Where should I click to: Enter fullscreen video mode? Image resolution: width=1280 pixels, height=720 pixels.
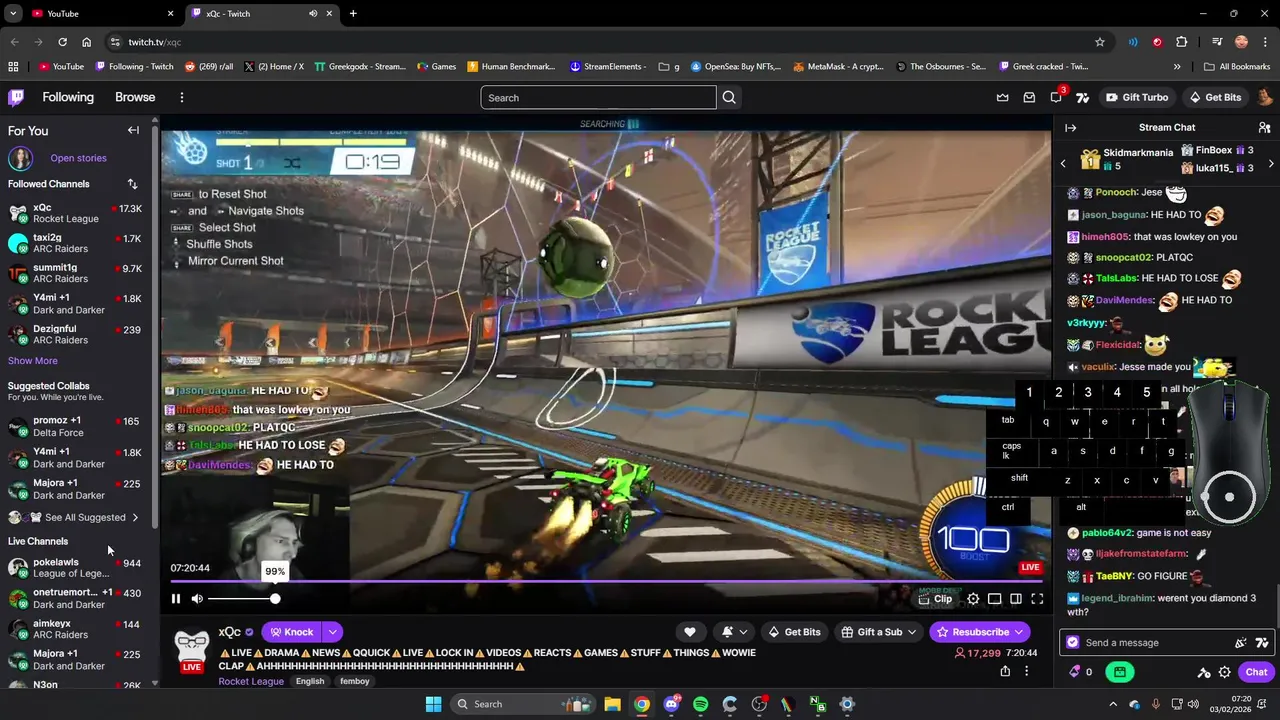coord(1037,599)
